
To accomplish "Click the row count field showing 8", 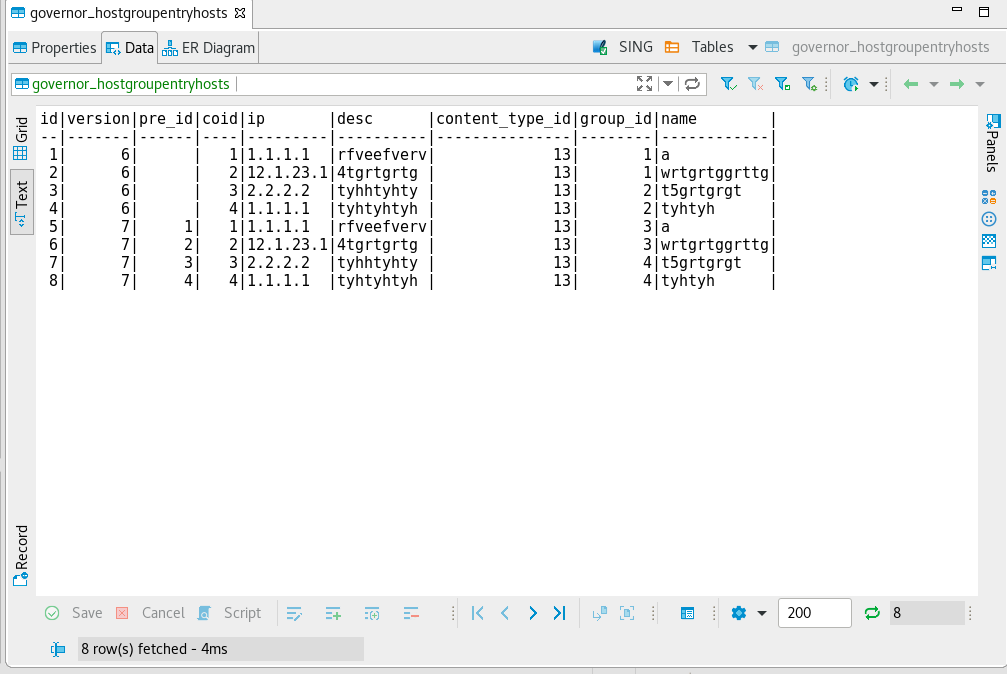I will click(927, 613).
